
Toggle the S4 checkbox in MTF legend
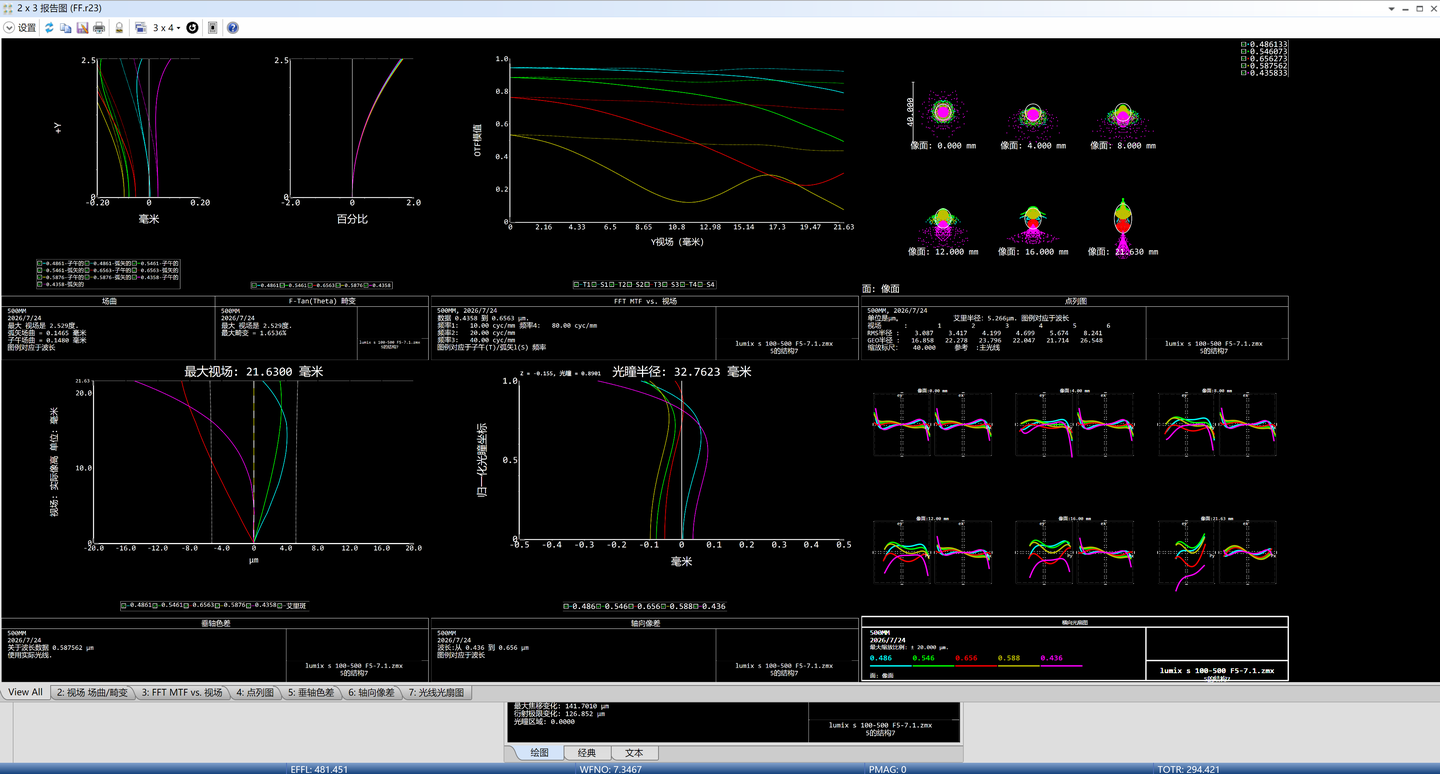click(x=700, y=285)
